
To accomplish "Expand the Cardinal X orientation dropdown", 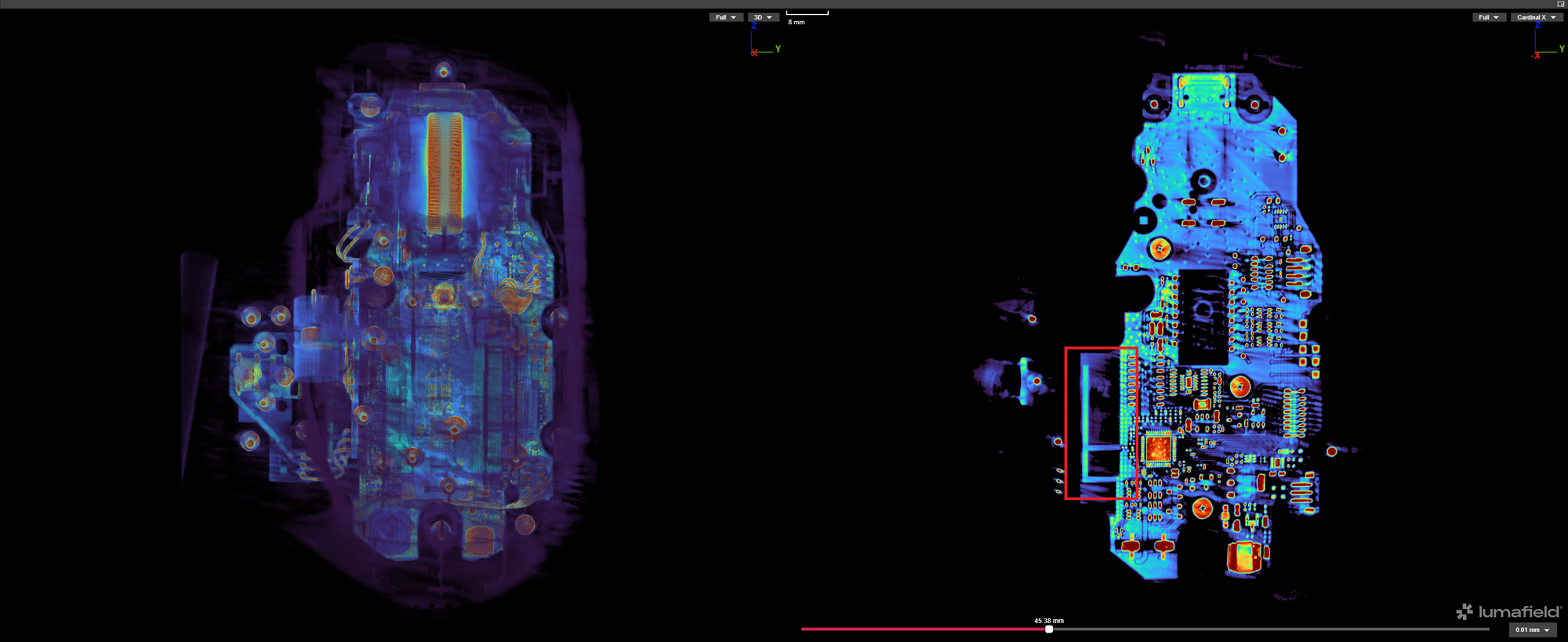I will click(1536, 17).
